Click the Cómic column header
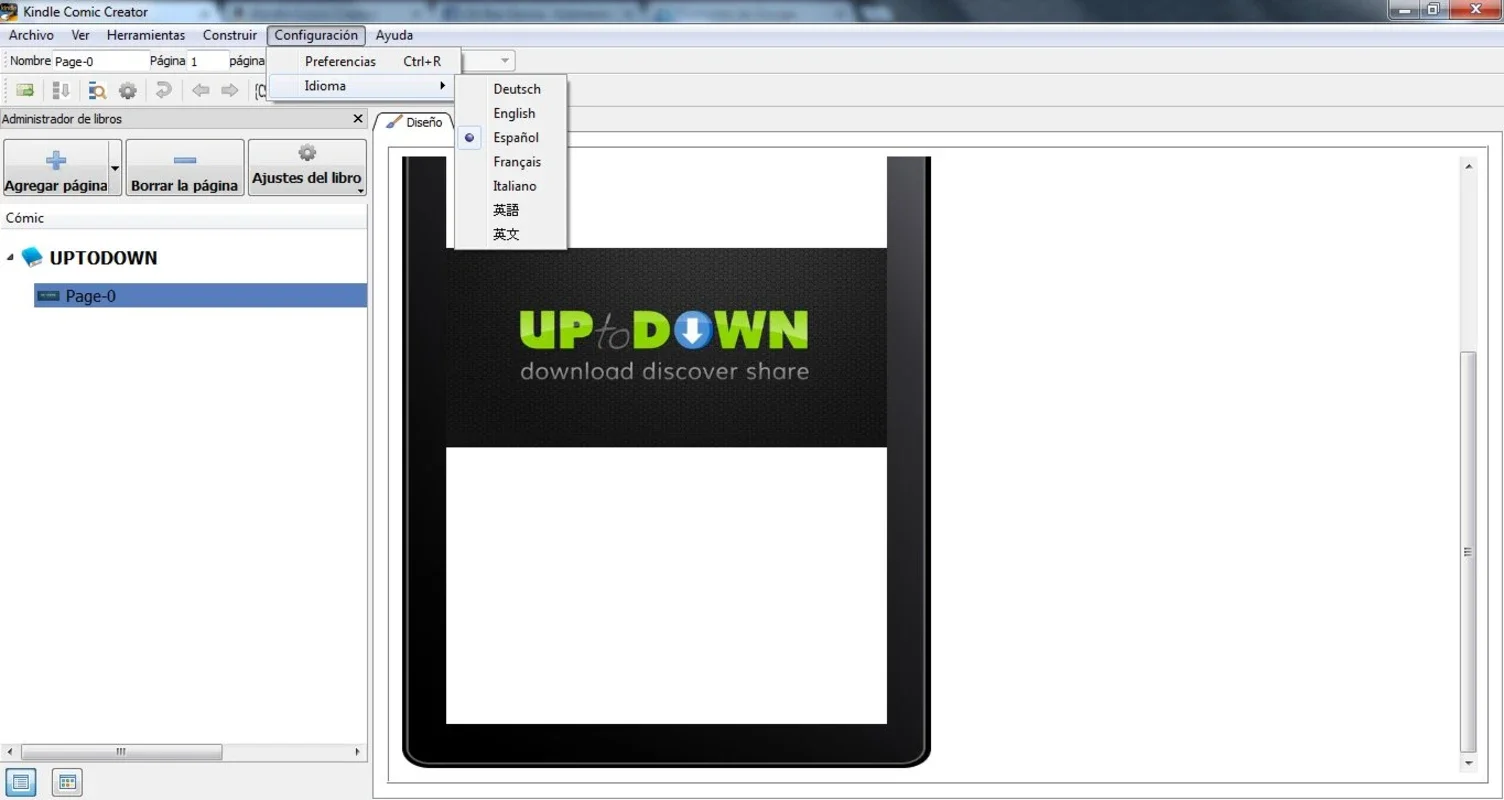Image resolution: width=1504 pixels, height=800 pixels. click(184, 218)
